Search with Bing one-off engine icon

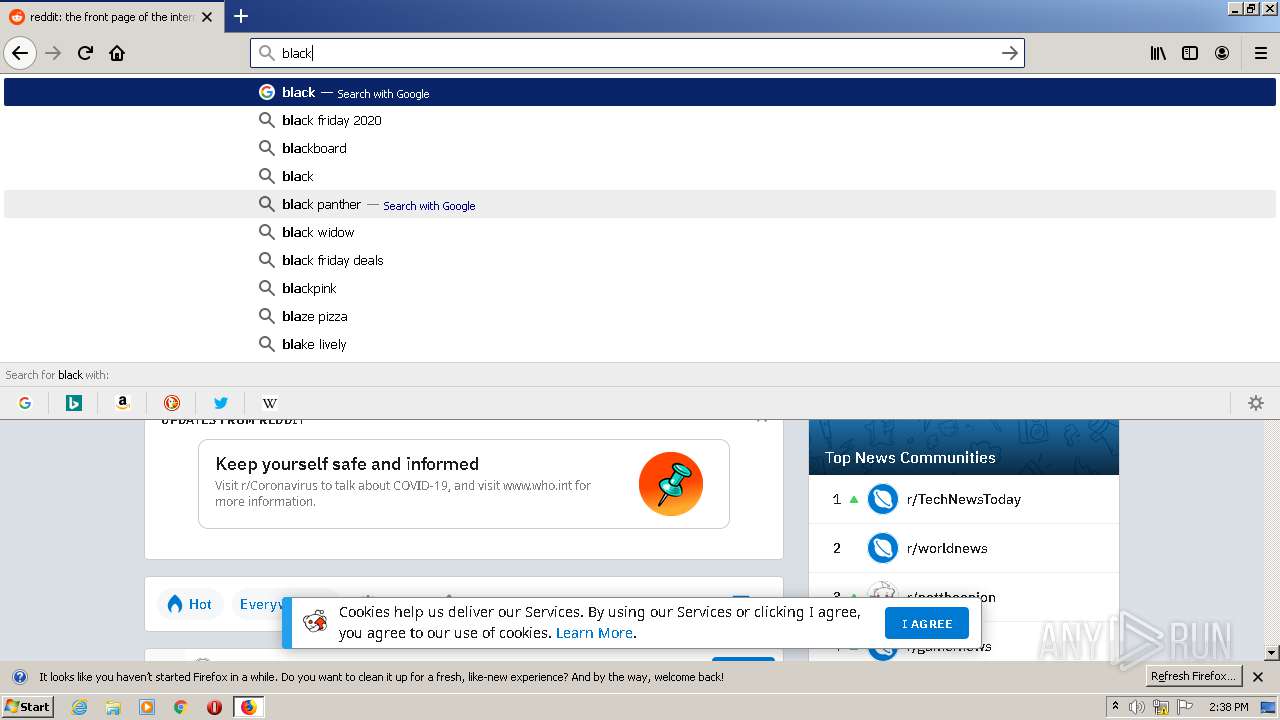74,403
